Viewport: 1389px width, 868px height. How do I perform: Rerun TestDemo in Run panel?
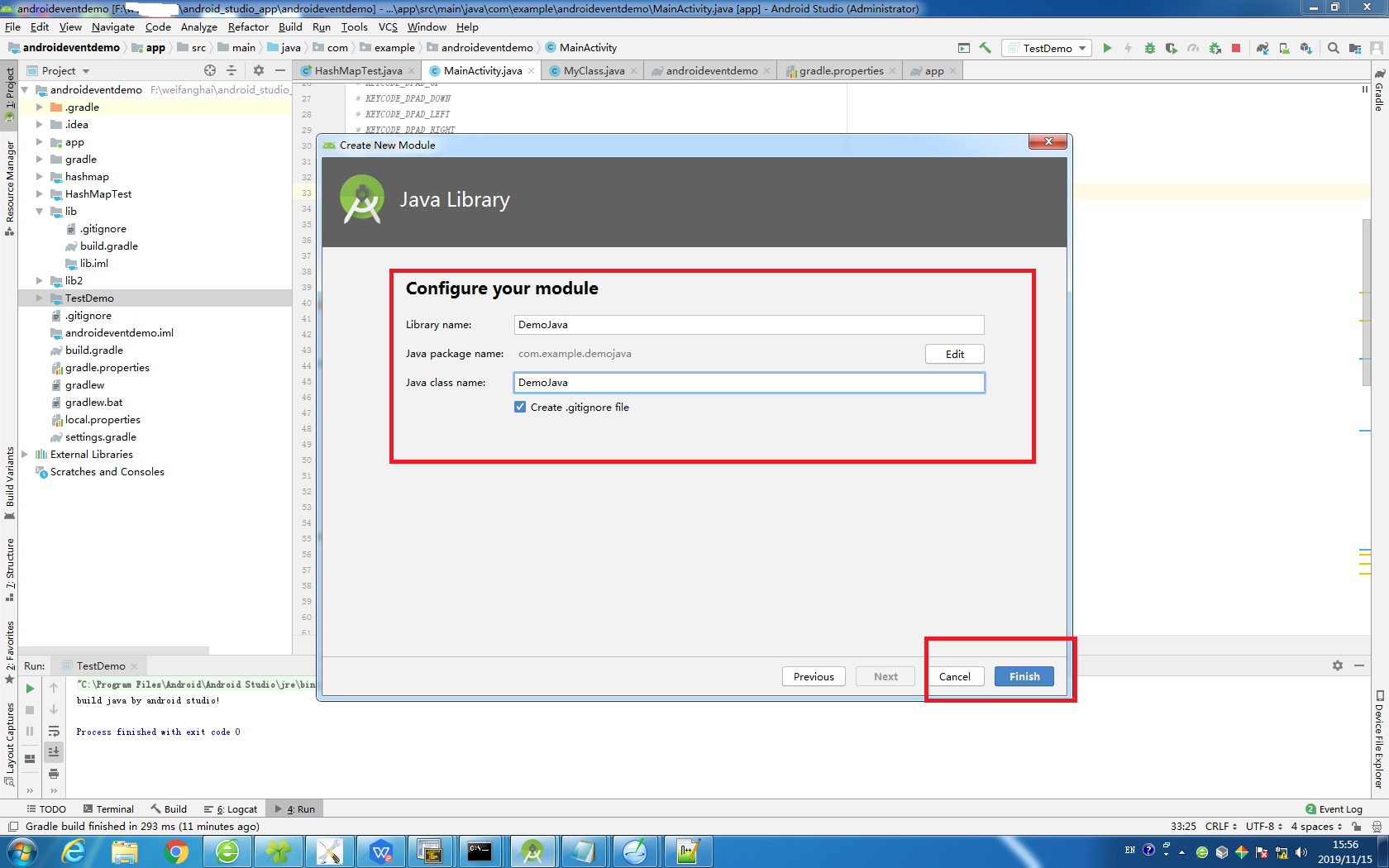click(30, 688)
